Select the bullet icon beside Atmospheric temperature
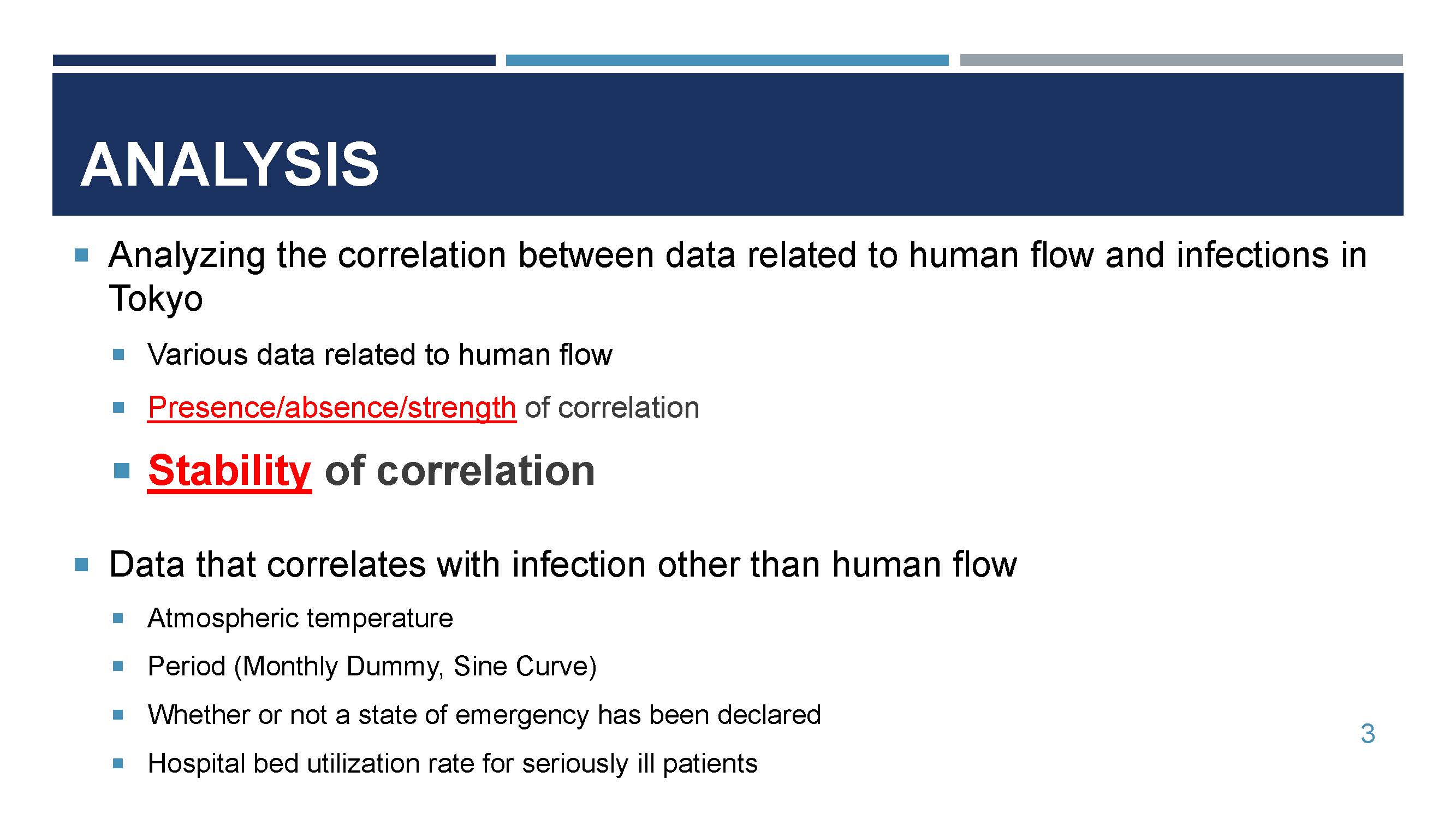Screen dimensions: 1456x819 click(118, 618)
